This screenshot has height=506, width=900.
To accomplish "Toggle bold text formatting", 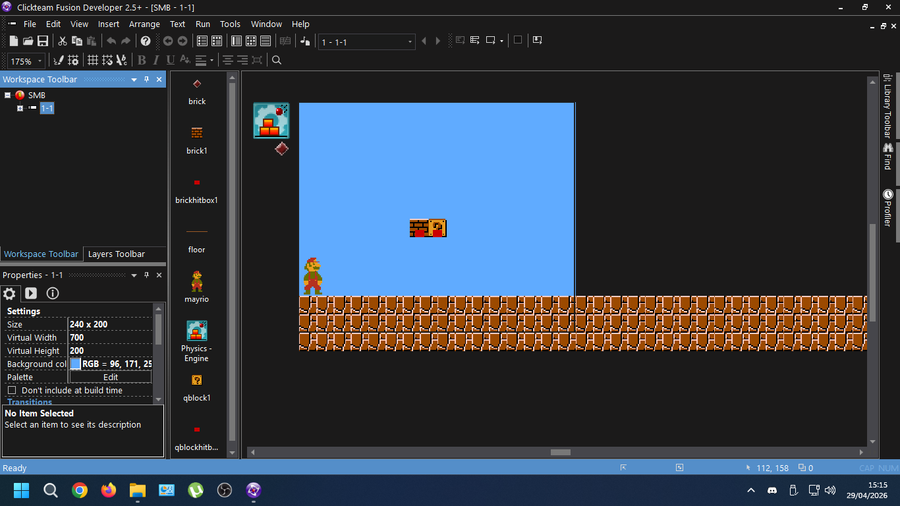I will coord(141,60).
